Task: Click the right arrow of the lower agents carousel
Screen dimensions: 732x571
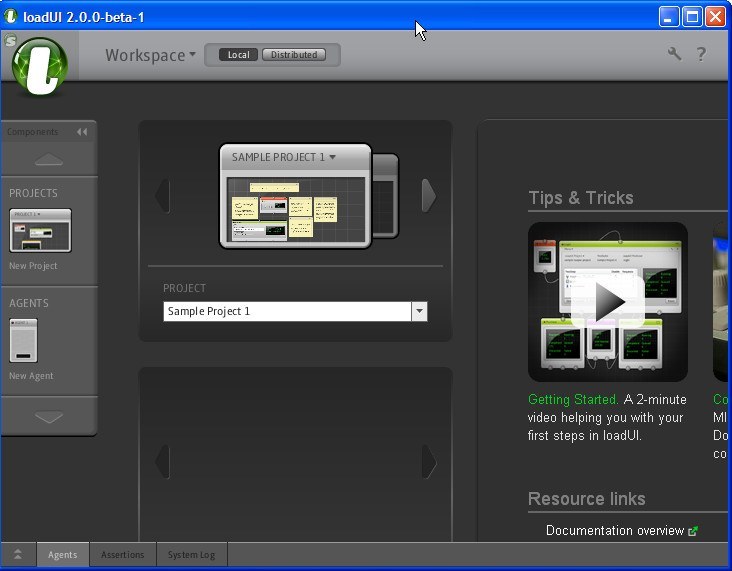Action: click(x=429, y=462)
